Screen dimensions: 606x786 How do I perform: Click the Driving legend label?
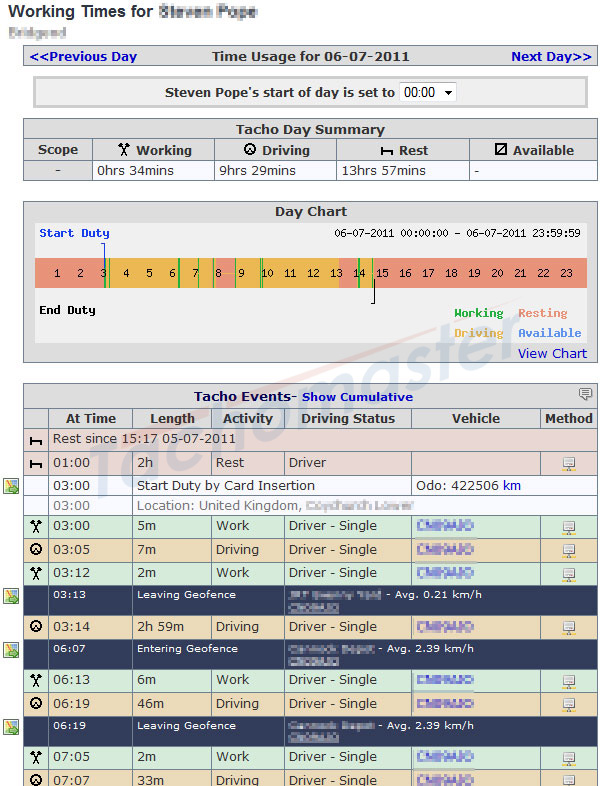479,333
